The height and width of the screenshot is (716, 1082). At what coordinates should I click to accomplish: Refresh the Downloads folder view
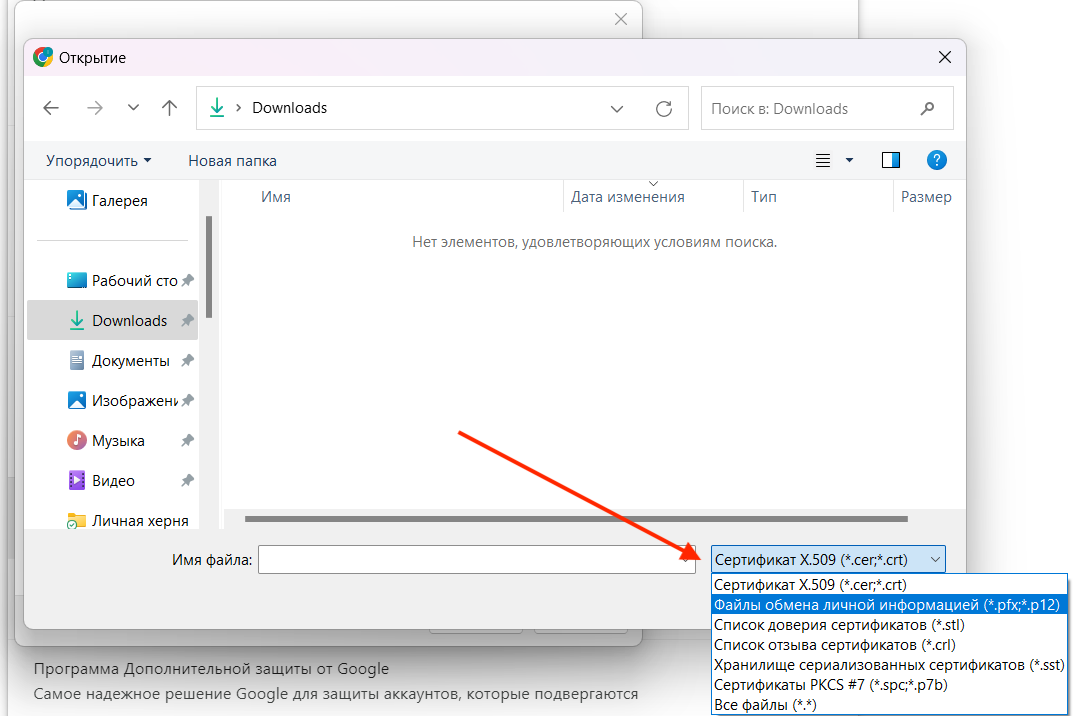pos(663,108)
